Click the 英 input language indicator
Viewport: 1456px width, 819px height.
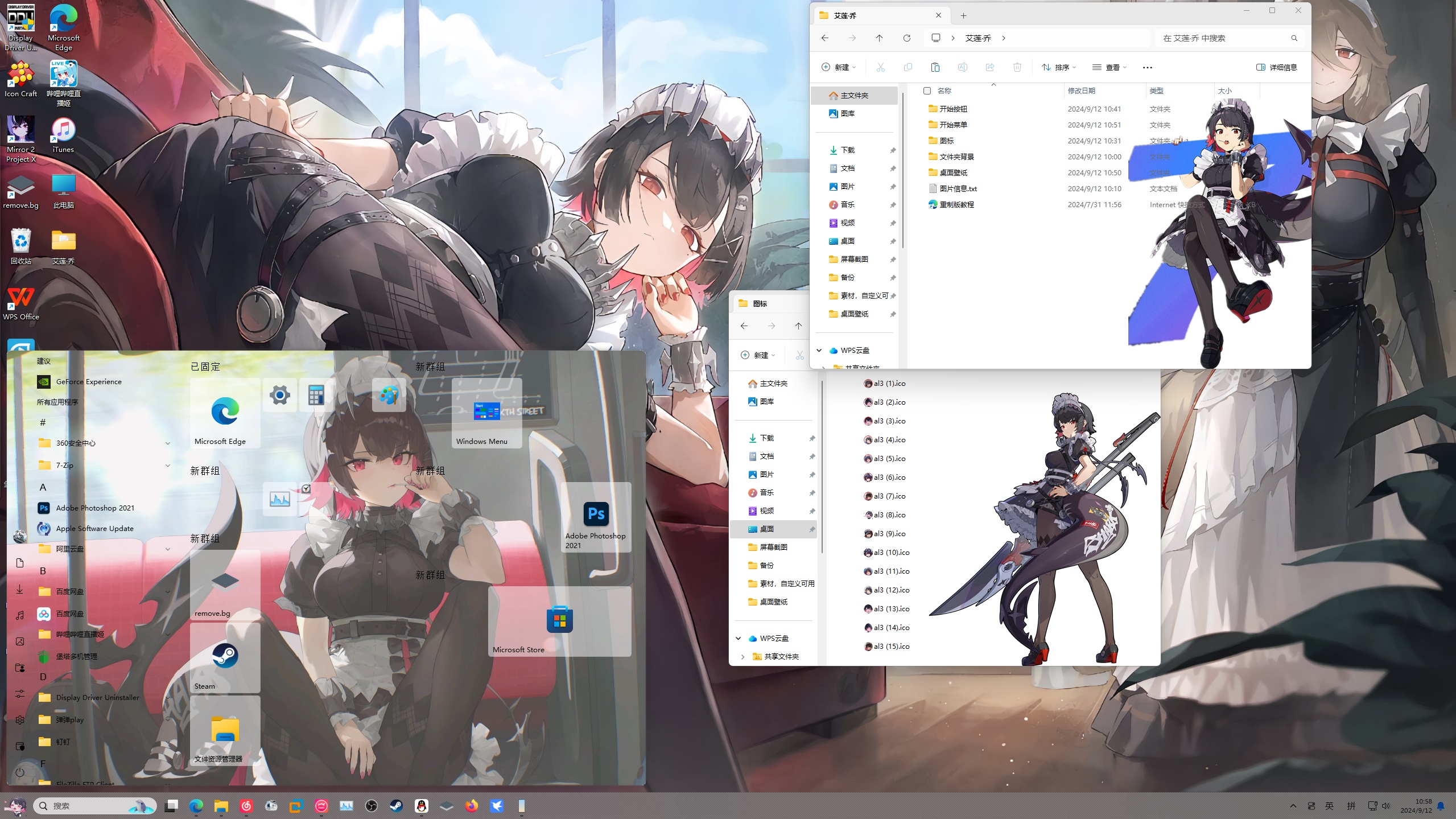[1329, 806]
